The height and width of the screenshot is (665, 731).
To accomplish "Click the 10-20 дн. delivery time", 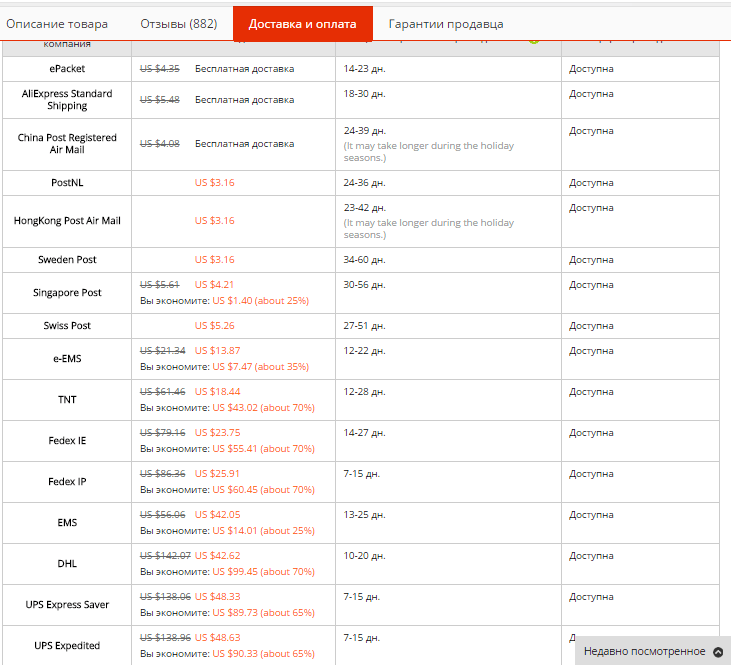I will [x=365, y=556].
